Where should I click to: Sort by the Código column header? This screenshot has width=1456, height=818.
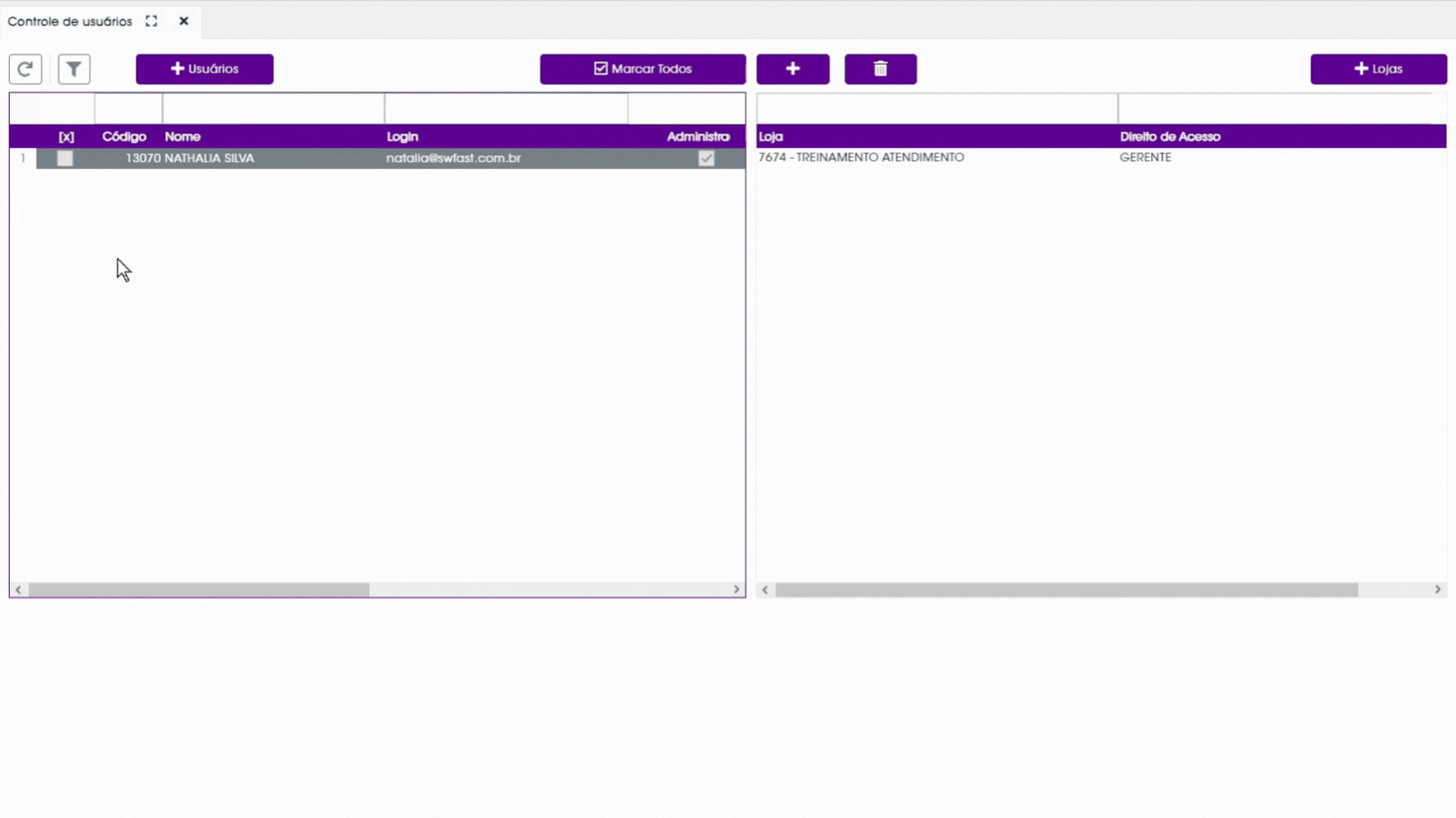[x=124, y=136]
